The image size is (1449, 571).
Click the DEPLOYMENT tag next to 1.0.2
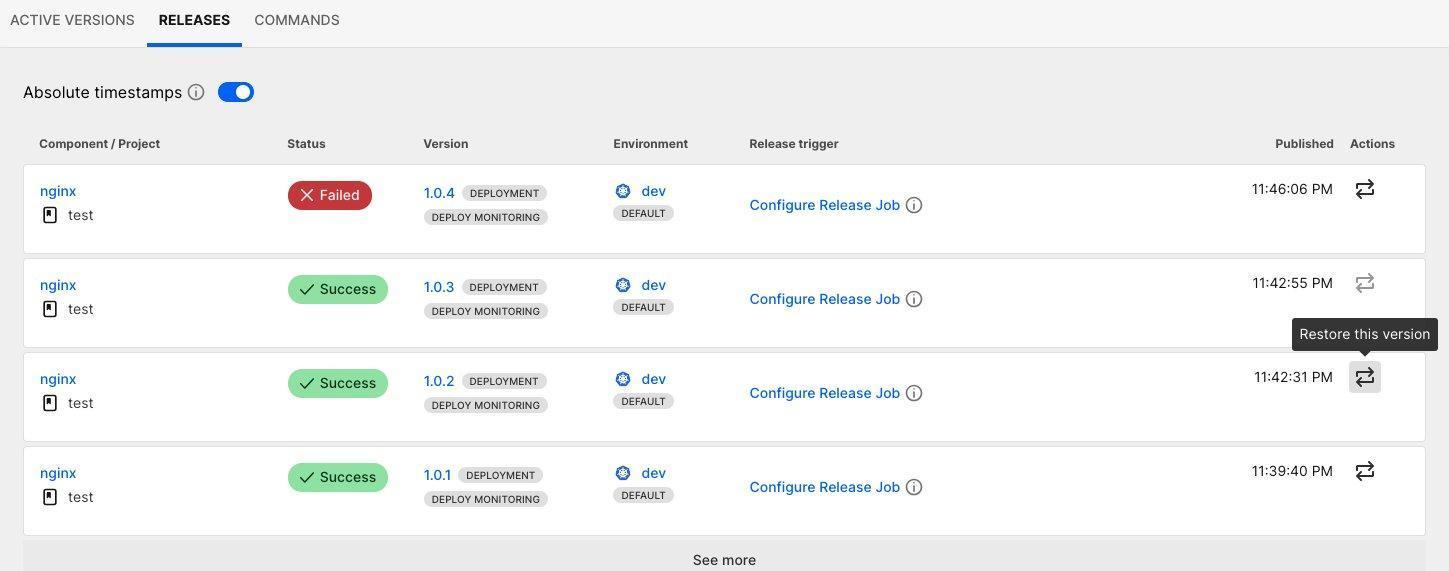coord(504,381)
